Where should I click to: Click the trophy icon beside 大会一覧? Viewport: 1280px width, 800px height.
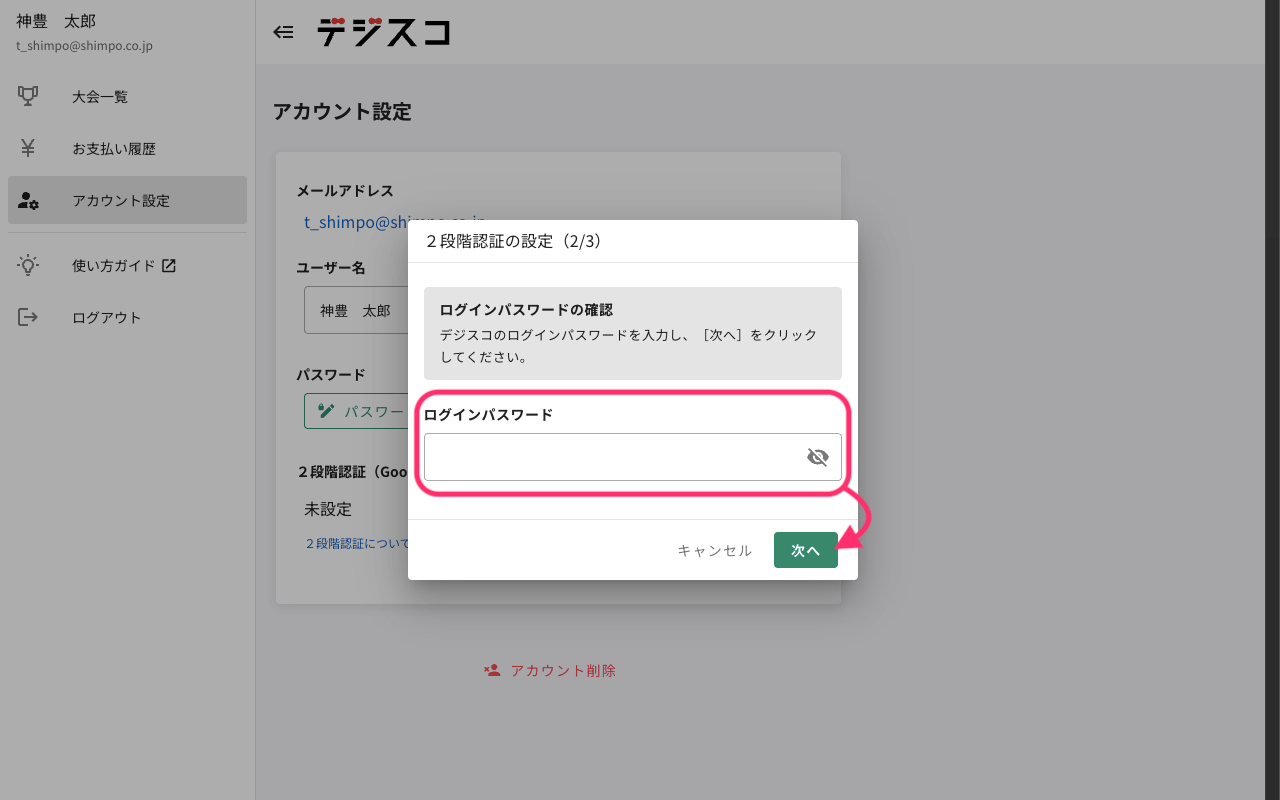pos(28,96)
